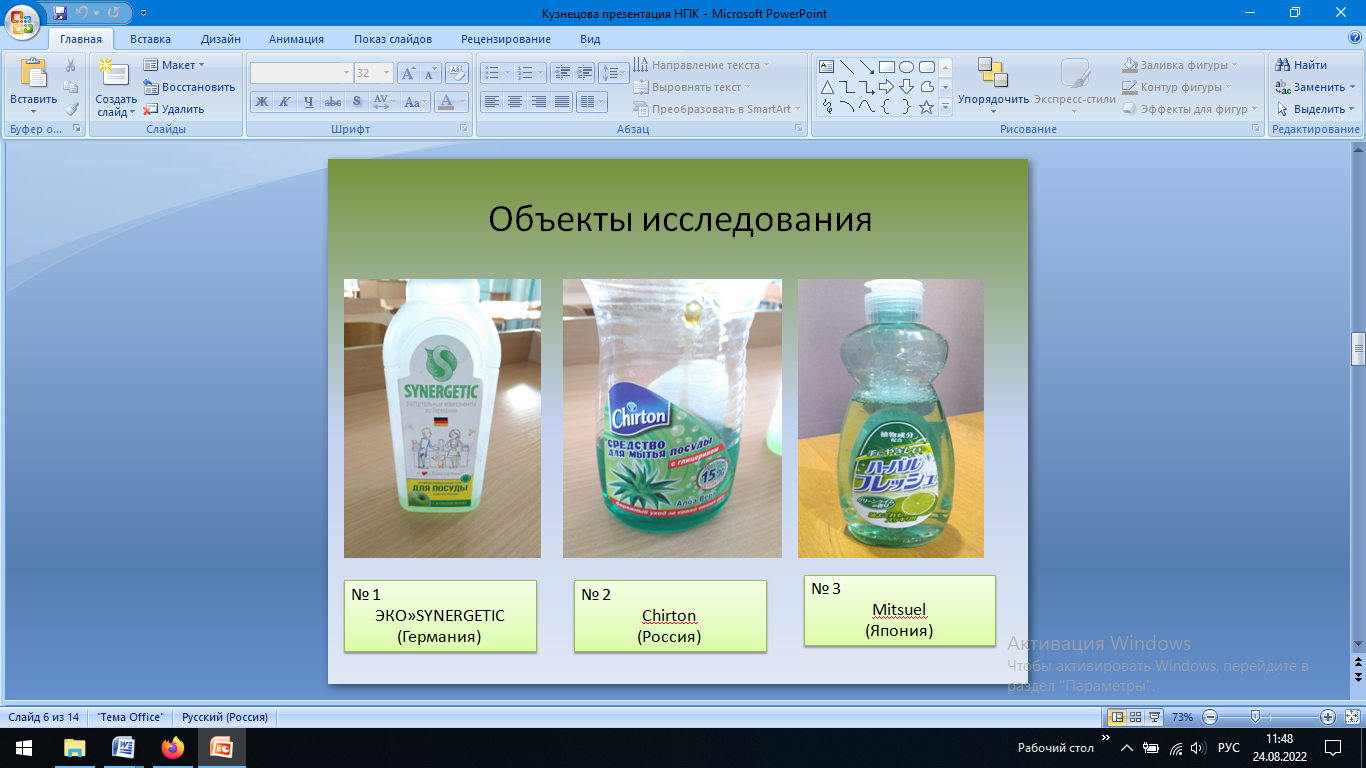Viewport: 1366px width, 768px height.
Task: Click the Удалить slide button
Action: click(174, 109)
